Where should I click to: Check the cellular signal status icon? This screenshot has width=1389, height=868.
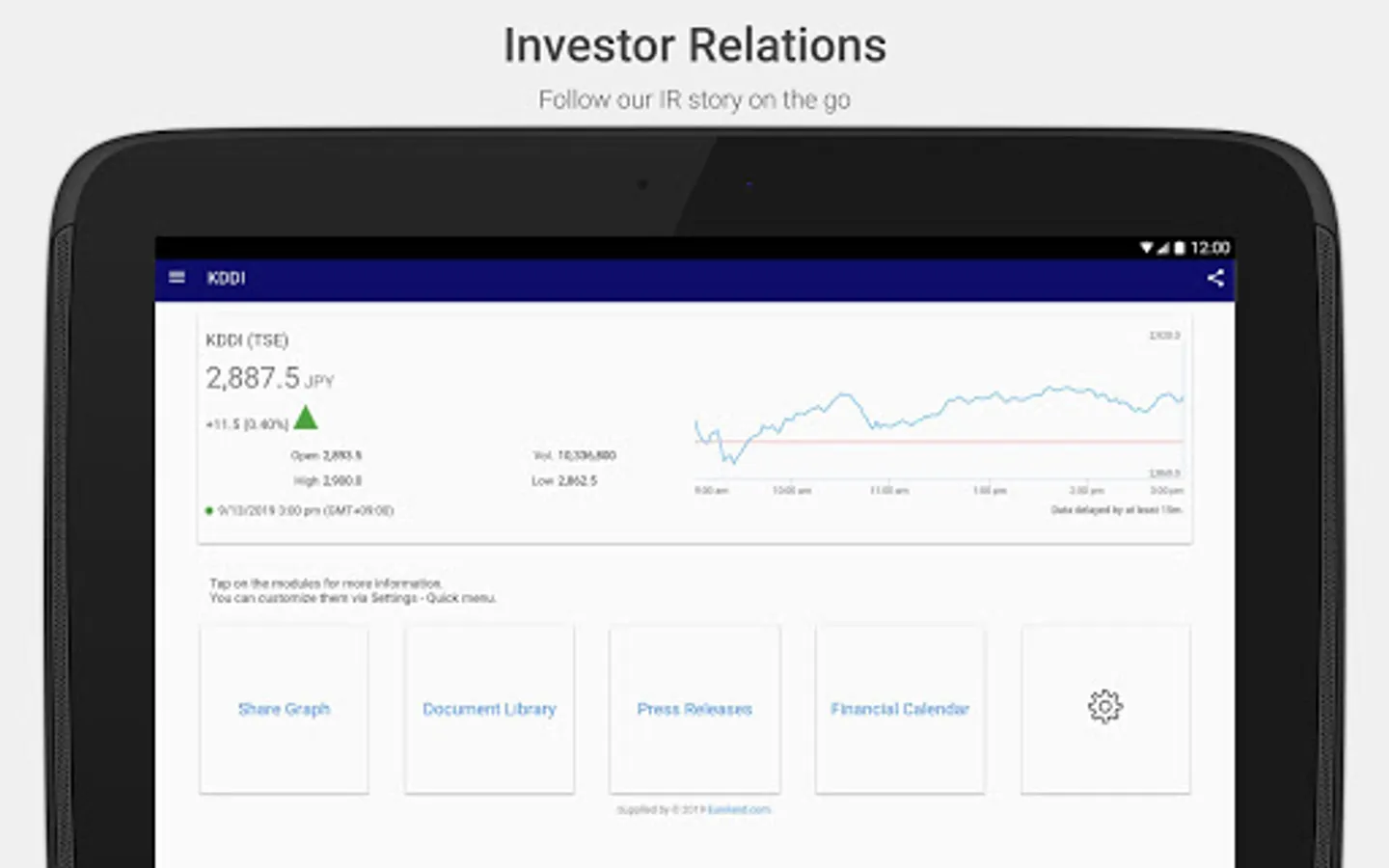tap(1162, 248)
